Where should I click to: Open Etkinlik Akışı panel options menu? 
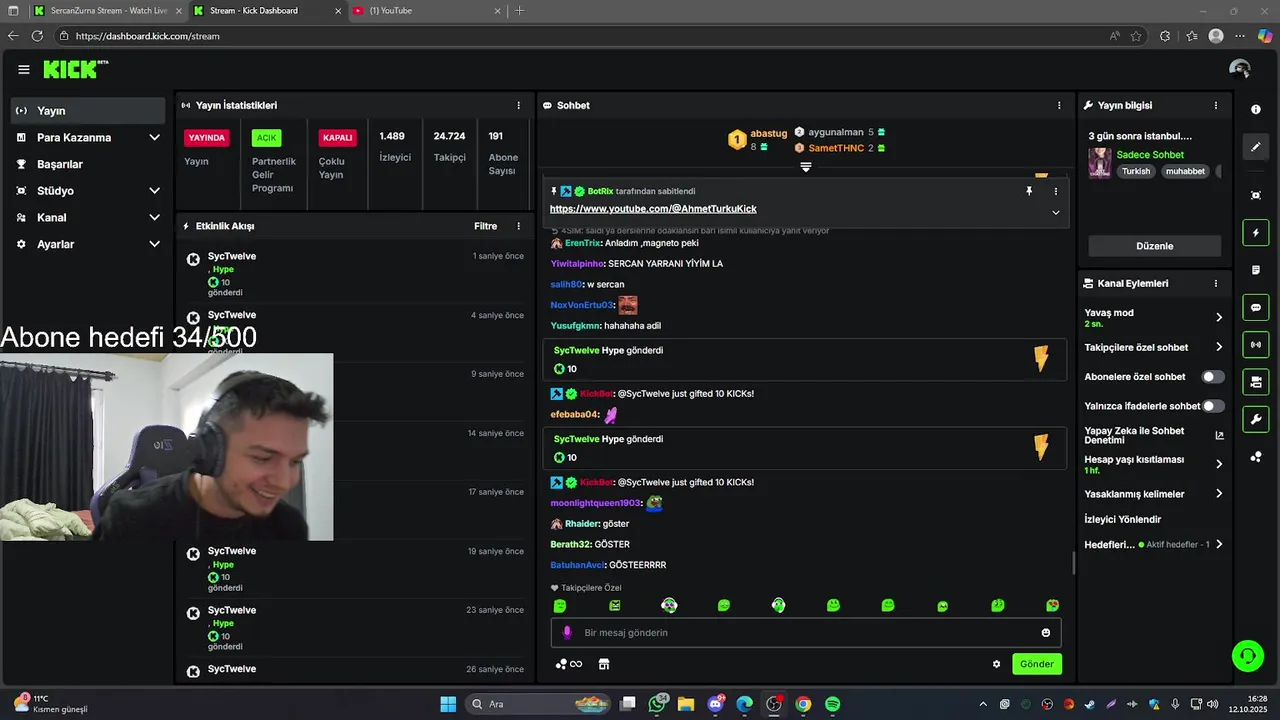518,226
